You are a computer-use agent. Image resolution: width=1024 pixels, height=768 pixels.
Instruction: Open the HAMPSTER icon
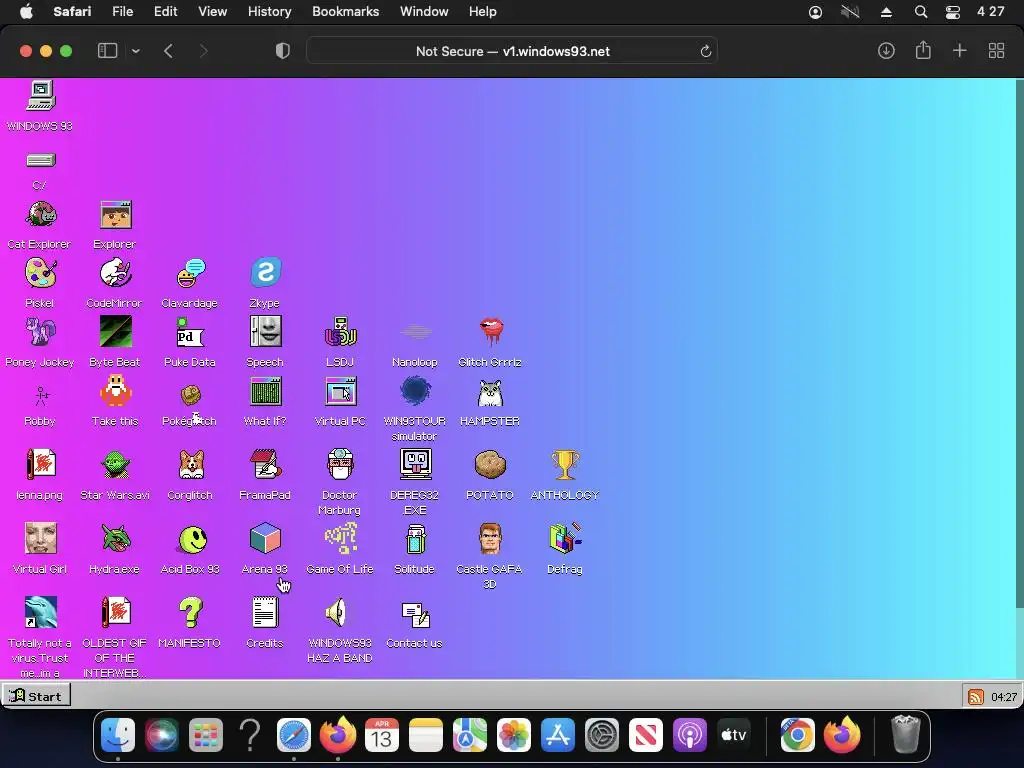tap(490, 393)
